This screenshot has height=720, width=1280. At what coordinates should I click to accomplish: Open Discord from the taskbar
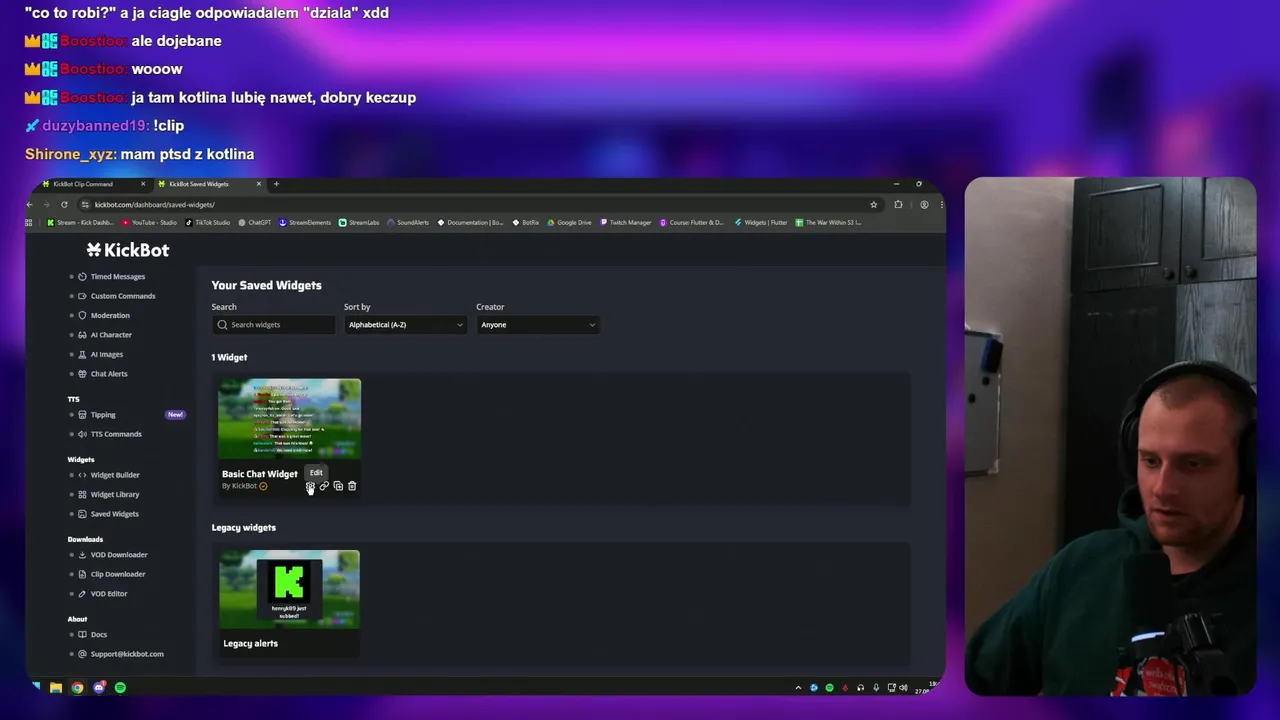pyautogui.click(x=99, y=688)
